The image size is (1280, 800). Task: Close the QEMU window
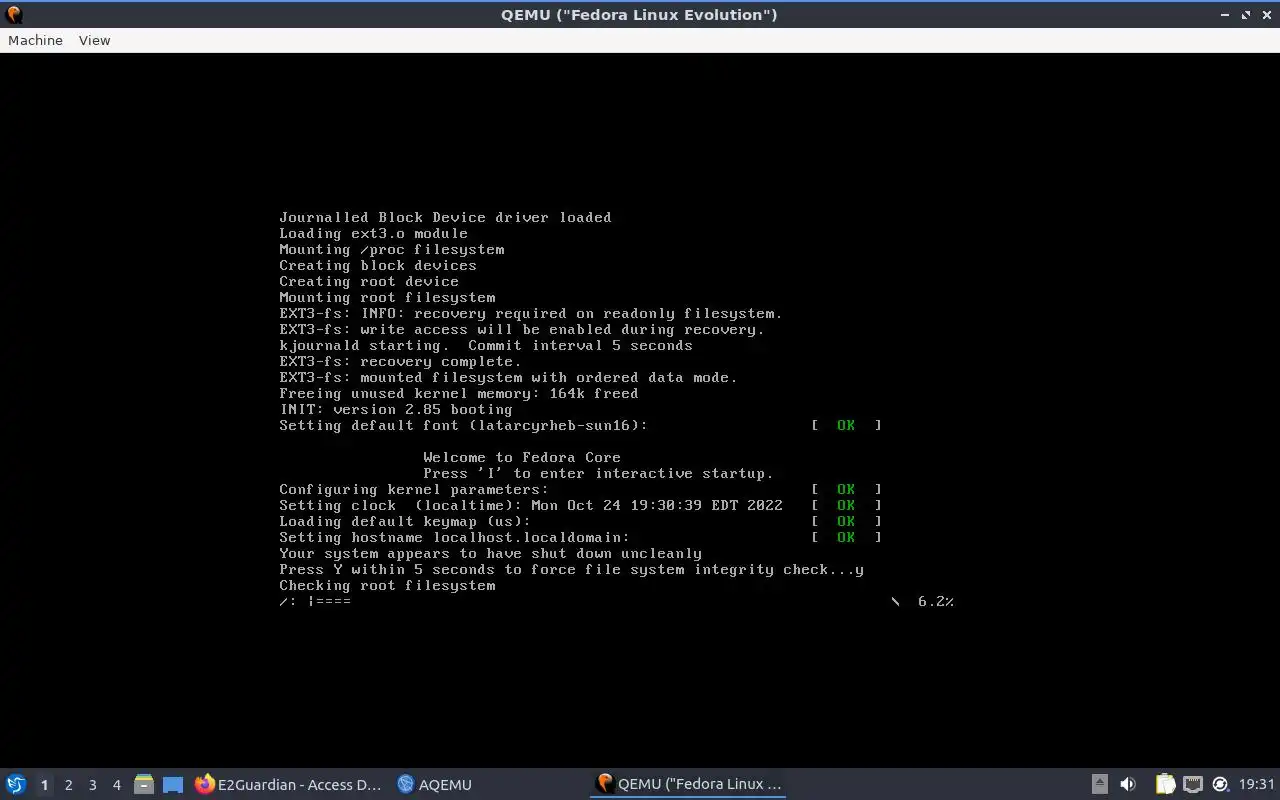pyautogui.click(x=1267, y=14)
